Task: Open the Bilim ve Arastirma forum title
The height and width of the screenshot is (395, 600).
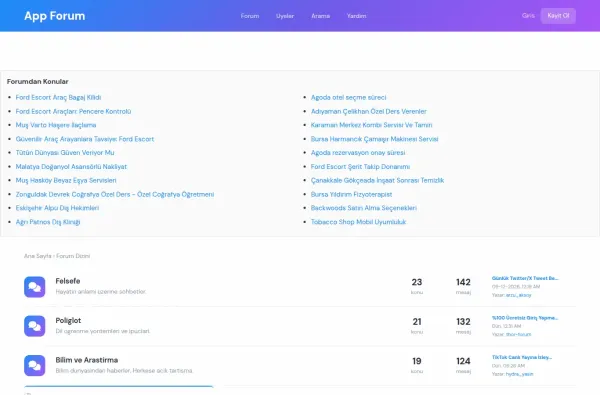Action: pos(86,360)
